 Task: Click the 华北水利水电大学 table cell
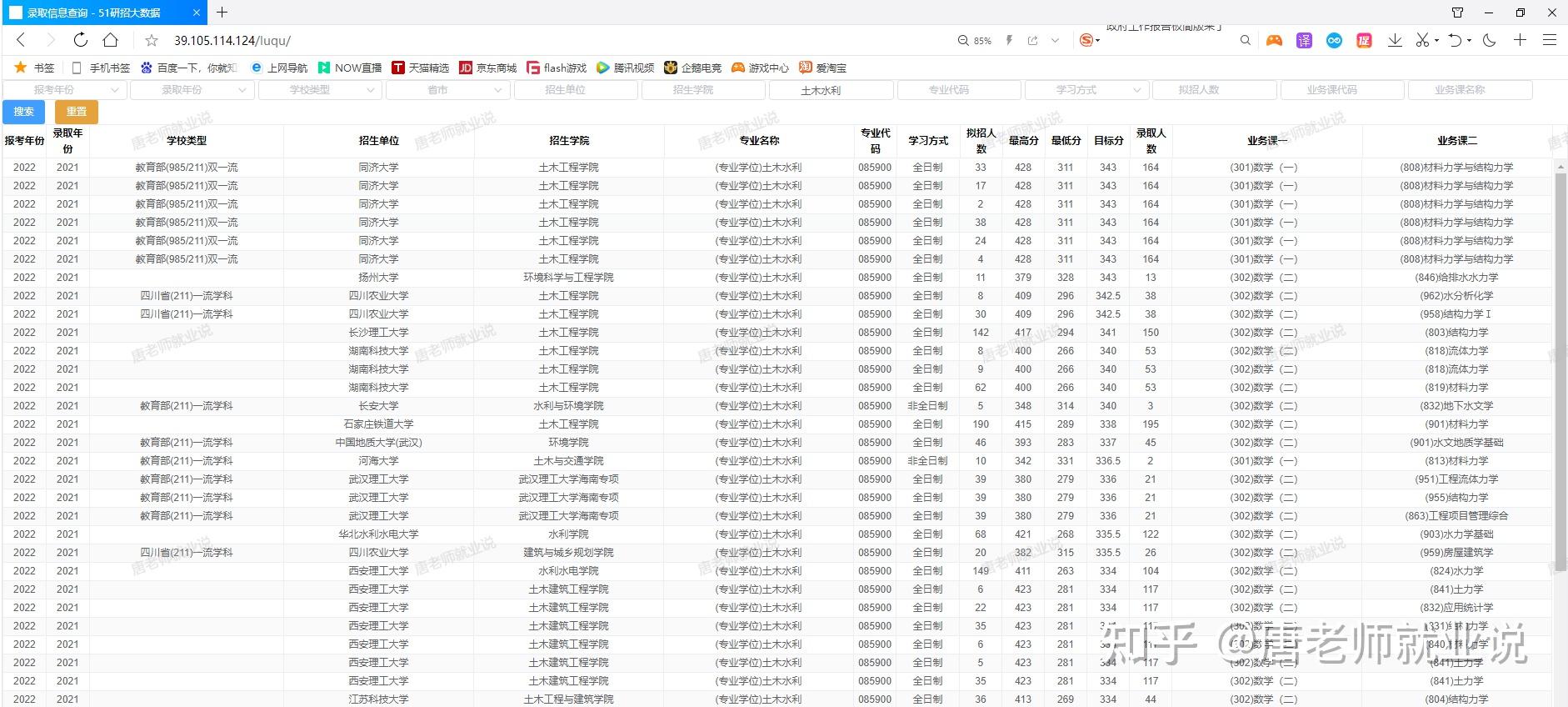(x=379, y=534)
